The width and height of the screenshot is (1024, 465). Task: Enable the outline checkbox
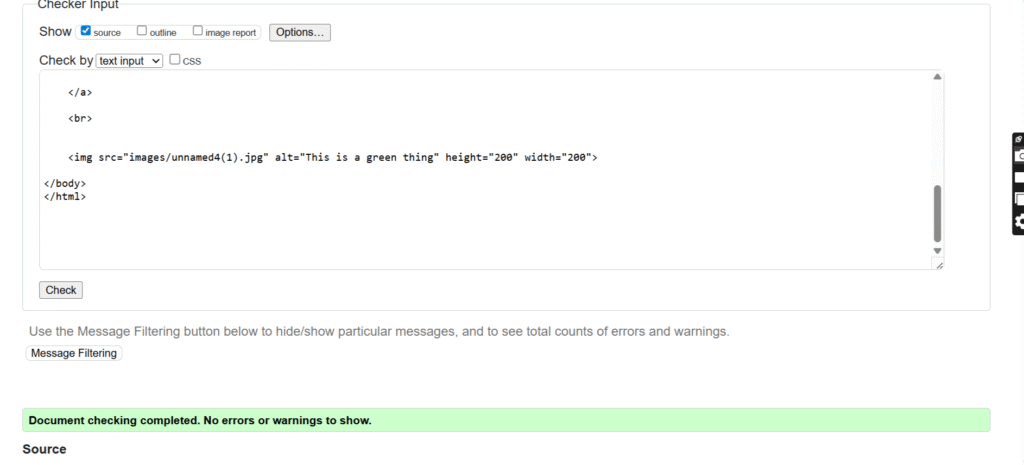click(142, 31)
